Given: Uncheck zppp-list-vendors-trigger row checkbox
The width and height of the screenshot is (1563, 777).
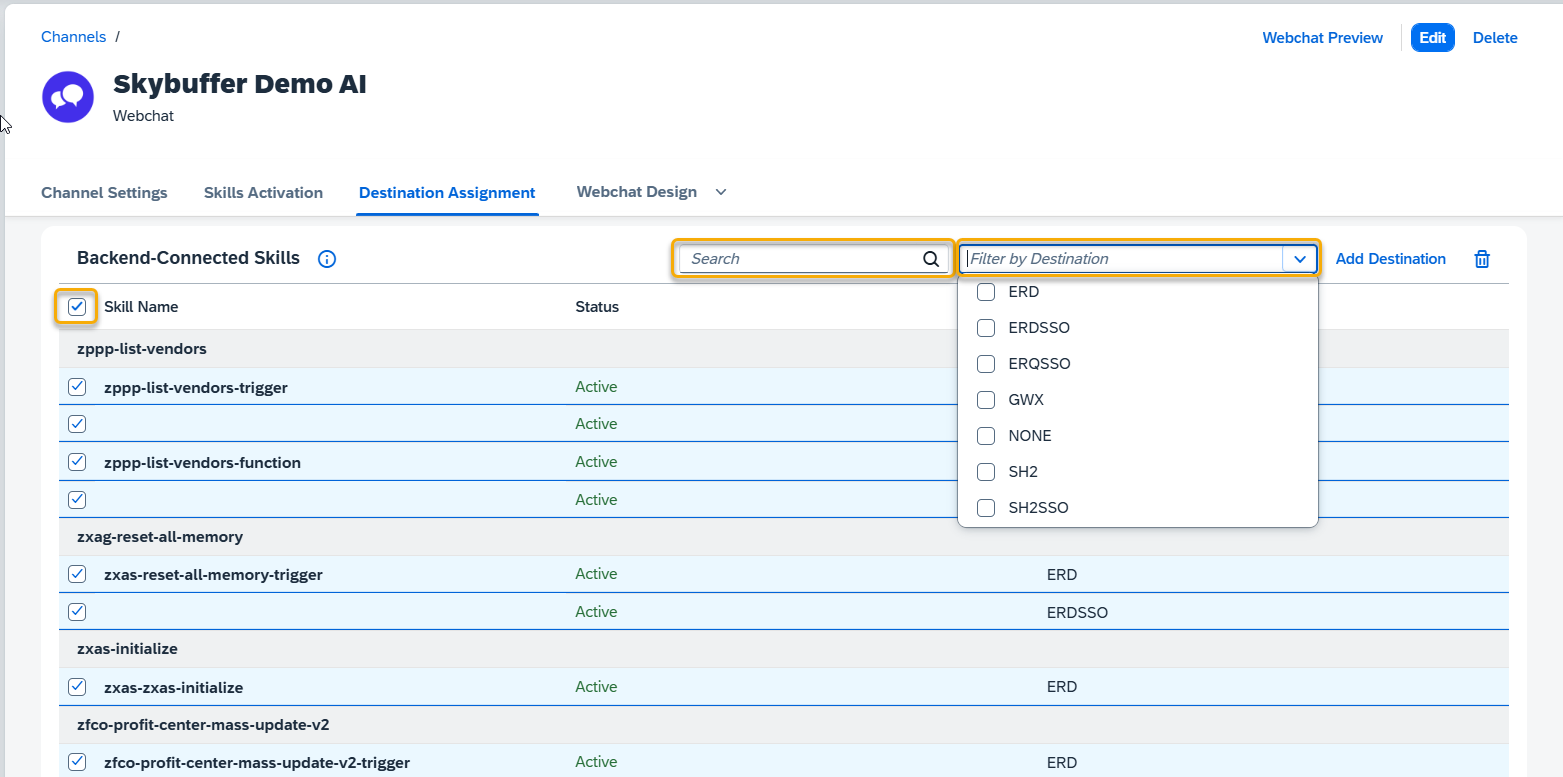Looking at the screenshot, I should click(x=77, y=387).
